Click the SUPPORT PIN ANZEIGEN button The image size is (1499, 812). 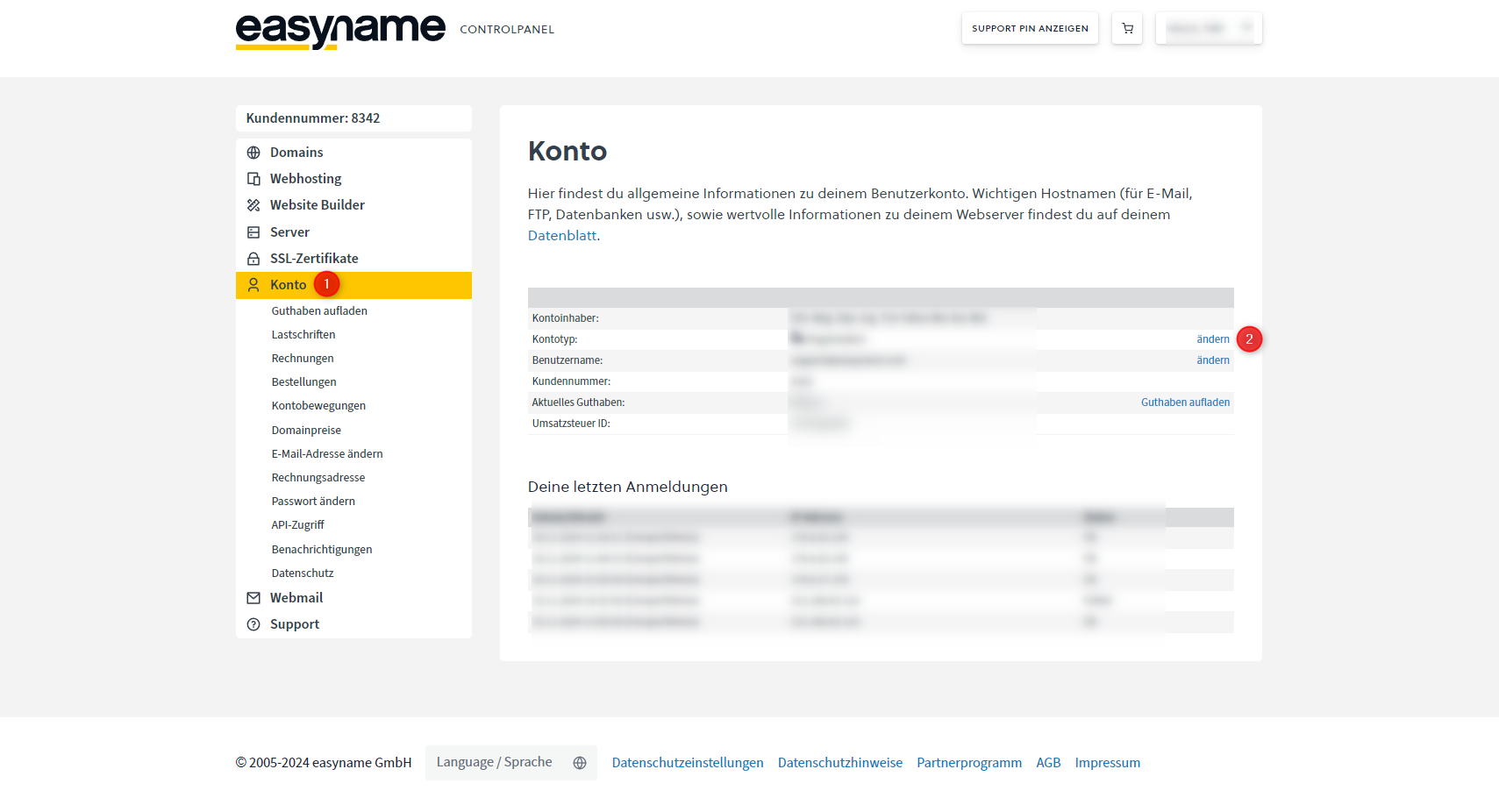coord(1029,27)
